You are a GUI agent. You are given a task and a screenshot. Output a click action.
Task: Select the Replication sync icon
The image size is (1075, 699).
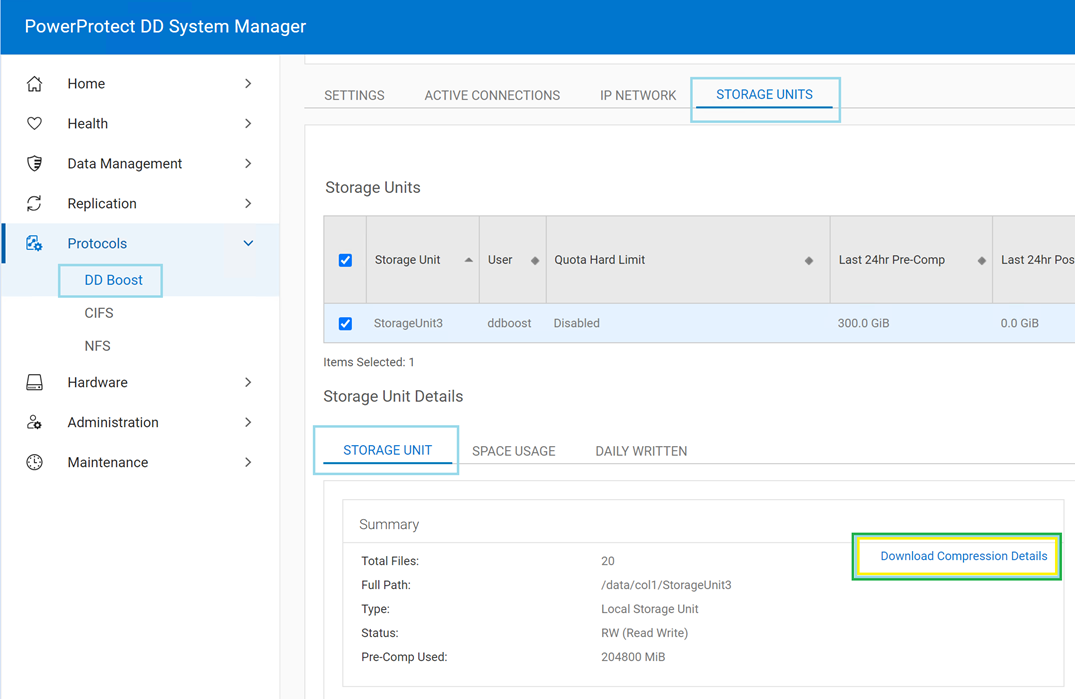pyautogui.click(x=35, y=202)
